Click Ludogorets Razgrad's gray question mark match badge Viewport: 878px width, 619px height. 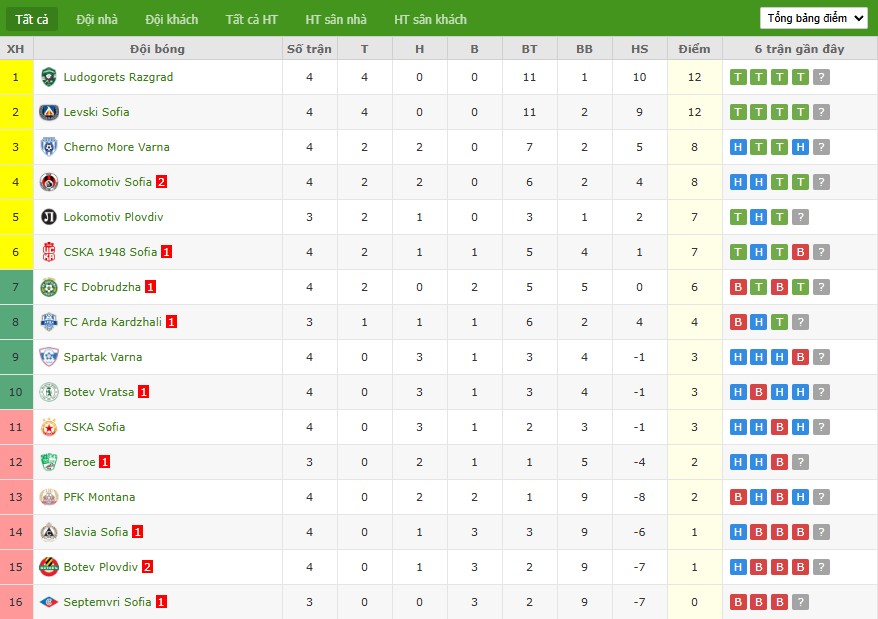point(821,77)
